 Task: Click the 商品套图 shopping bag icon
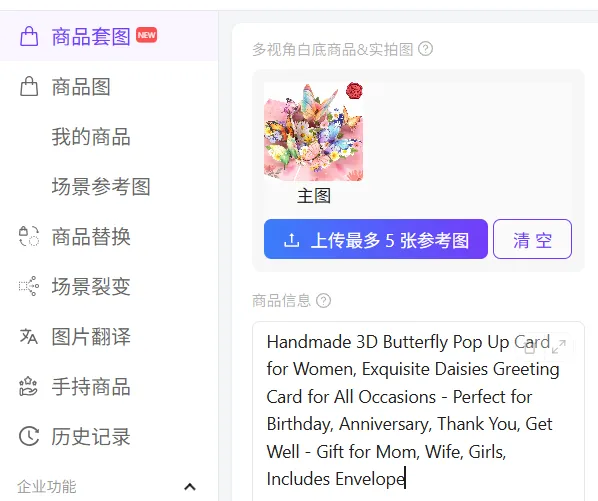coord(29,37)
